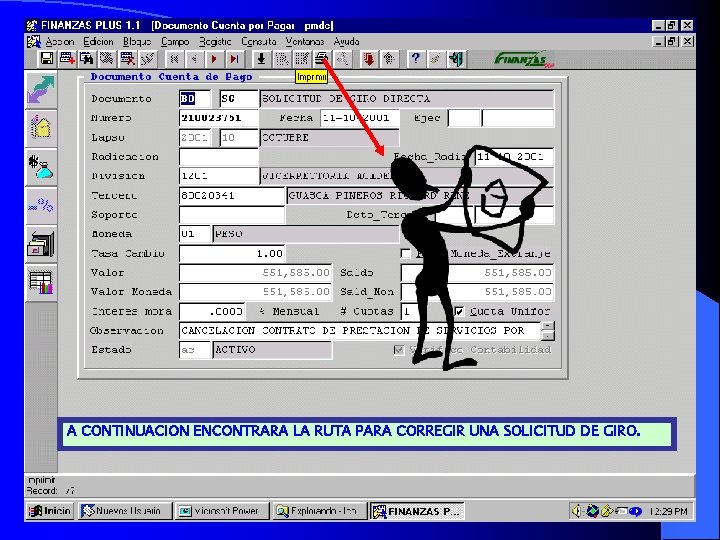720x540 pixels.
Task: Click the Numero field 210023751
Action: click(219, 118)
